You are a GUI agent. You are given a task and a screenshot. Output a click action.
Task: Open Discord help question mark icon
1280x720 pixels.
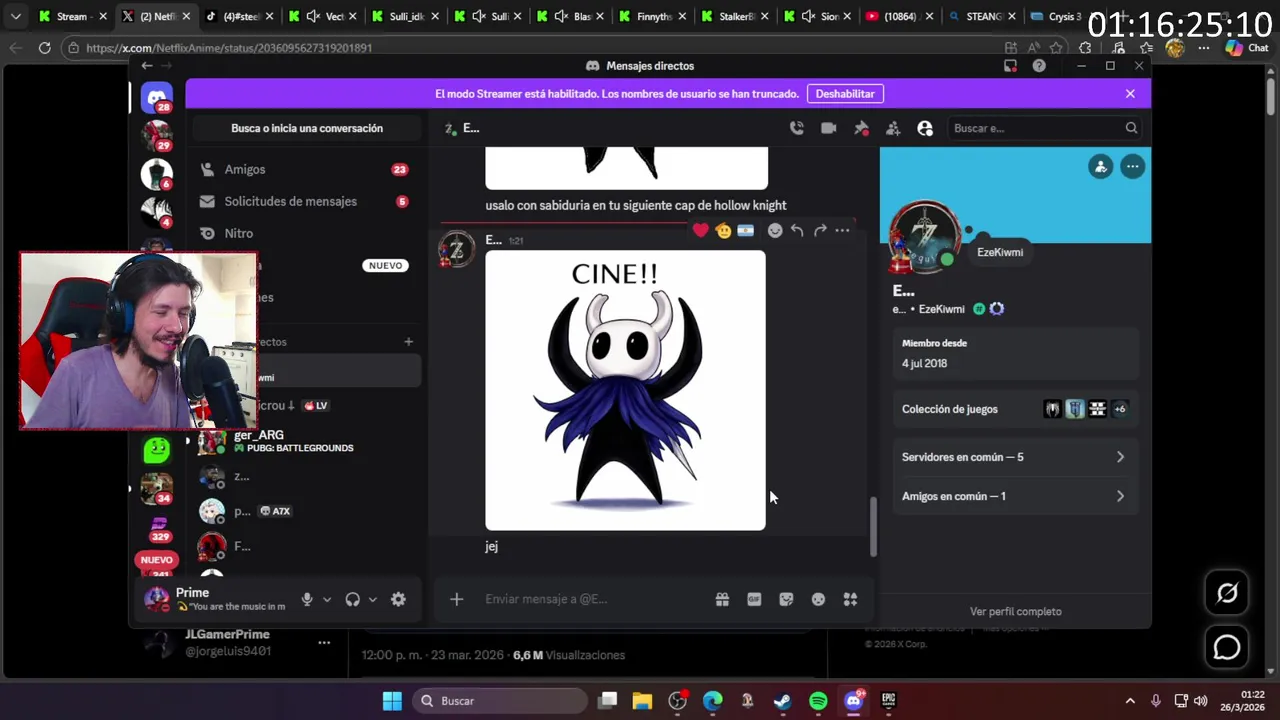click(1039, 66)
